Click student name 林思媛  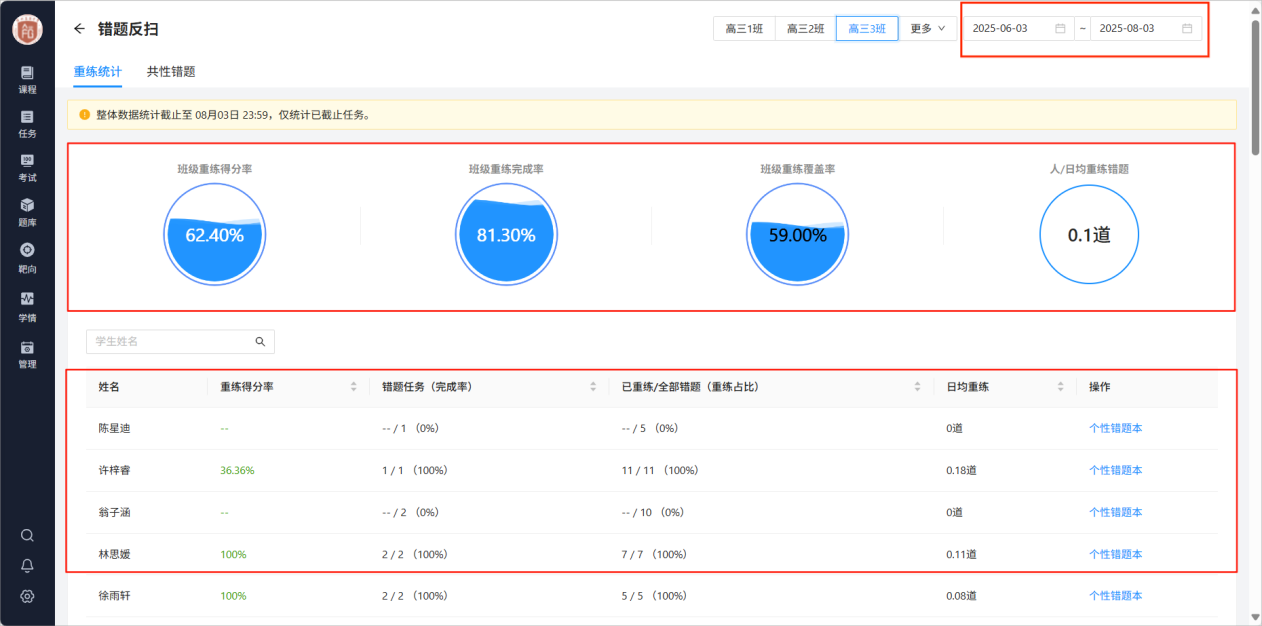point(115,554)
